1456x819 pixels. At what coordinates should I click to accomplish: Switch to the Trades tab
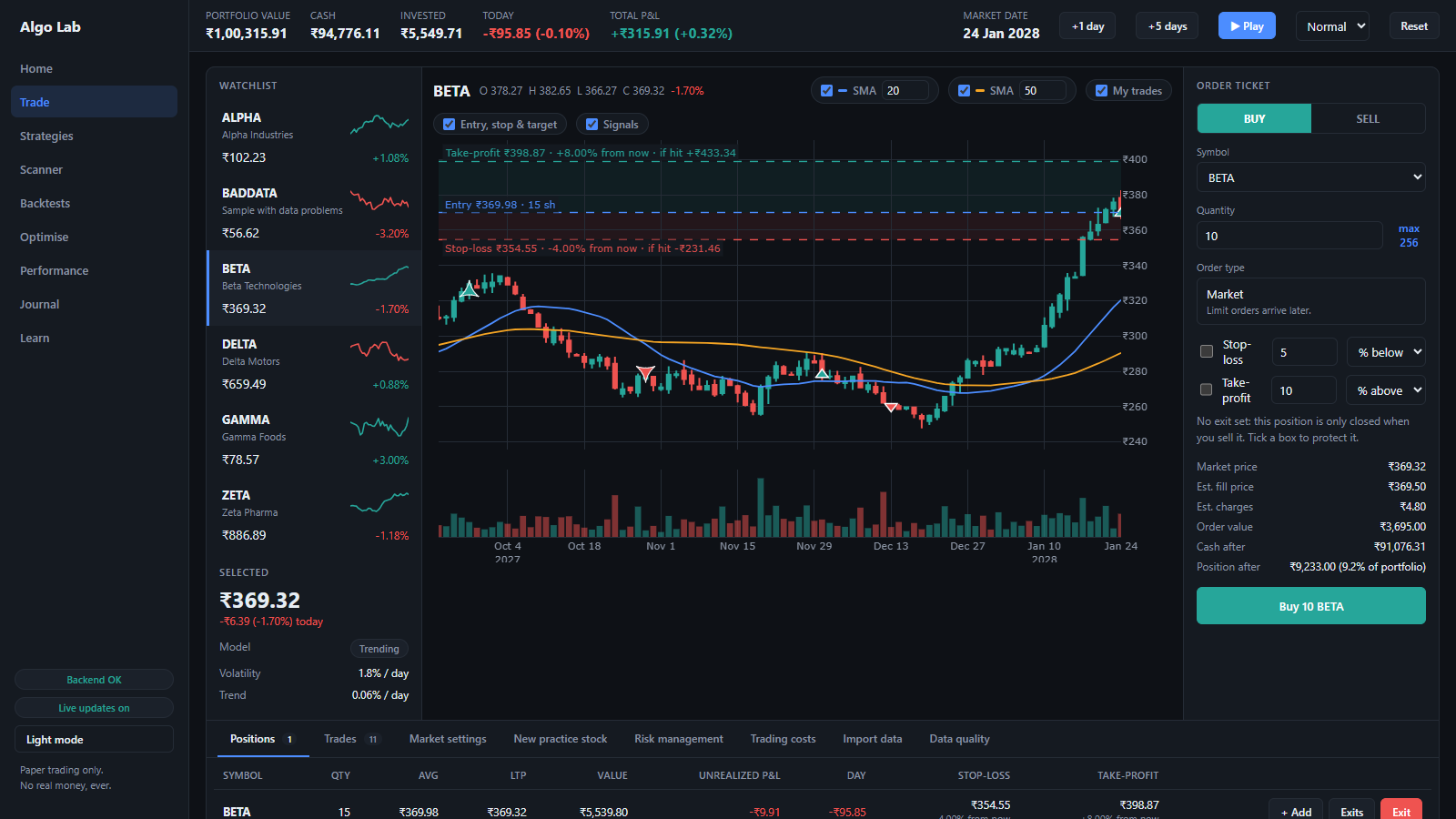[x=351, y=739]
